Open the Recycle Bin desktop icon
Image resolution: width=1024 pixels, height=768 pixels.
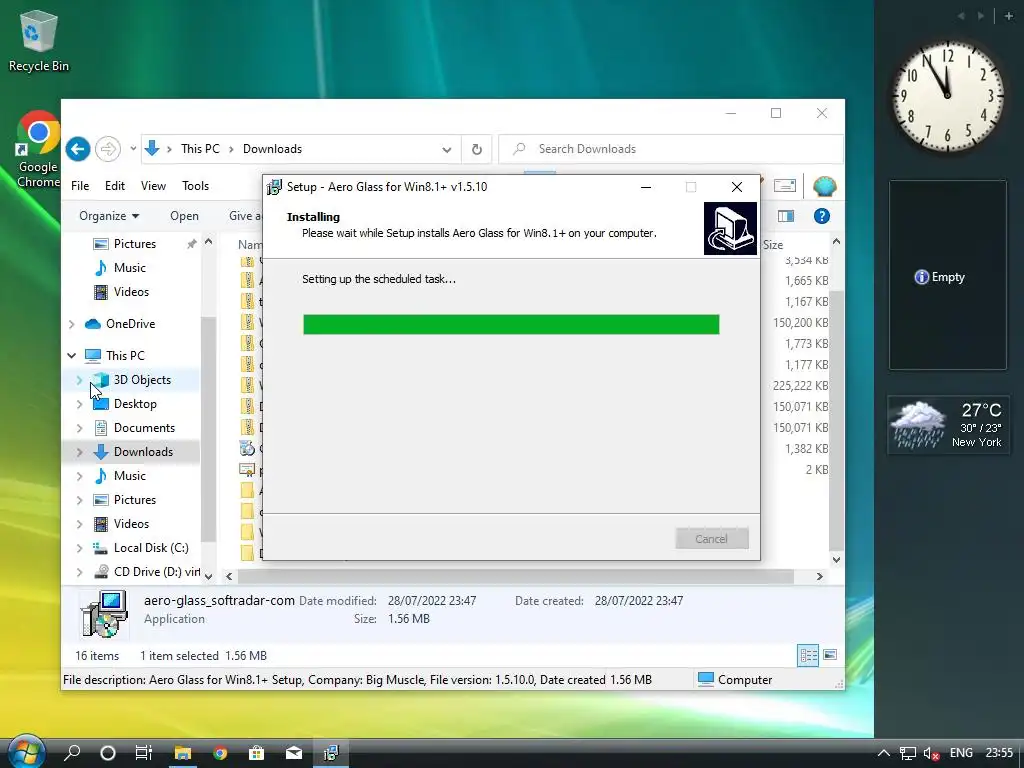[38, 40]
